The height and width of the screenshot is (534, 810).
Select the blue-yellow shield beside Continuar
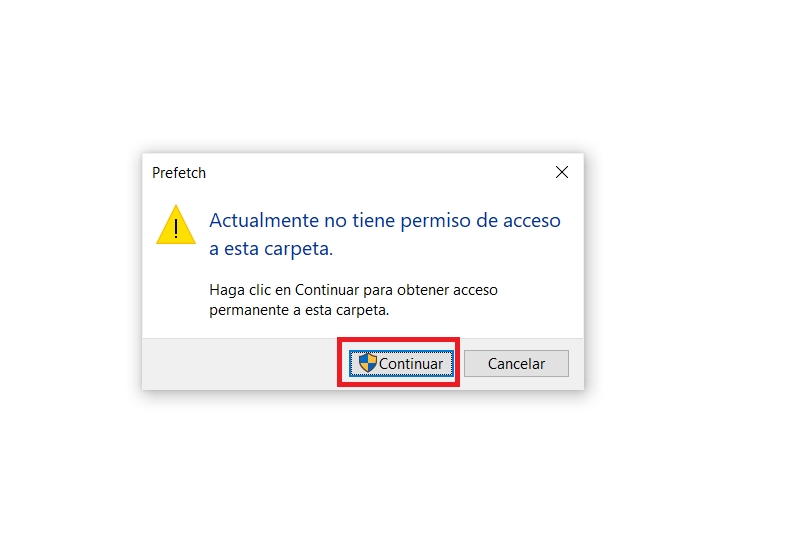(x=368, y=363)
